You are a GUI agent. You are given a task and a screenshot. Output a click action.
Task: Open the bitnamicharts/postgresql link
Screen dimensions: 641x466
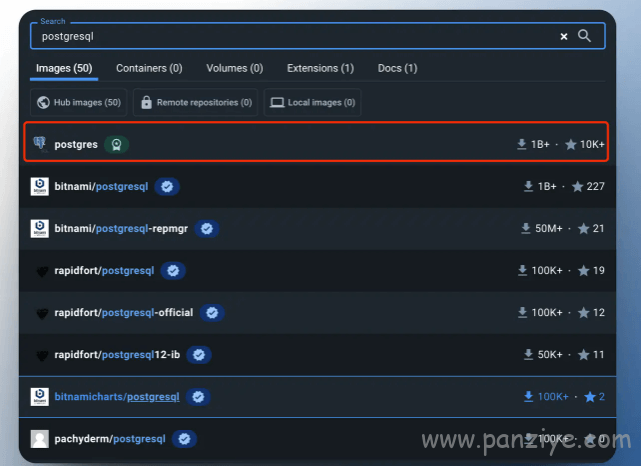pos(117,397)
